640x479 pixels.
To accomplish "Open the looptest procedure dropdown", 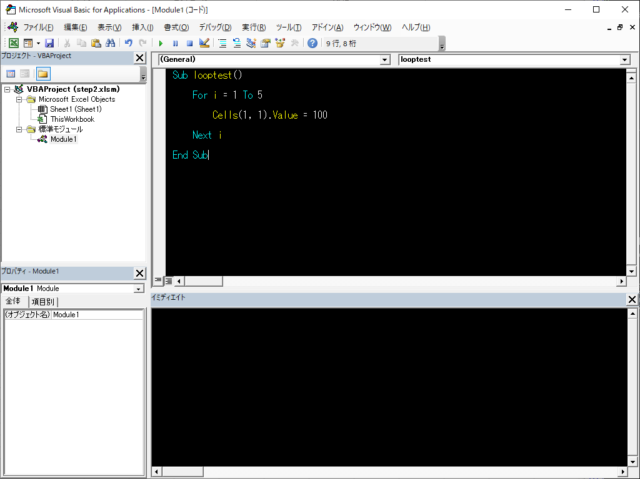I will [x=625, y=60].
